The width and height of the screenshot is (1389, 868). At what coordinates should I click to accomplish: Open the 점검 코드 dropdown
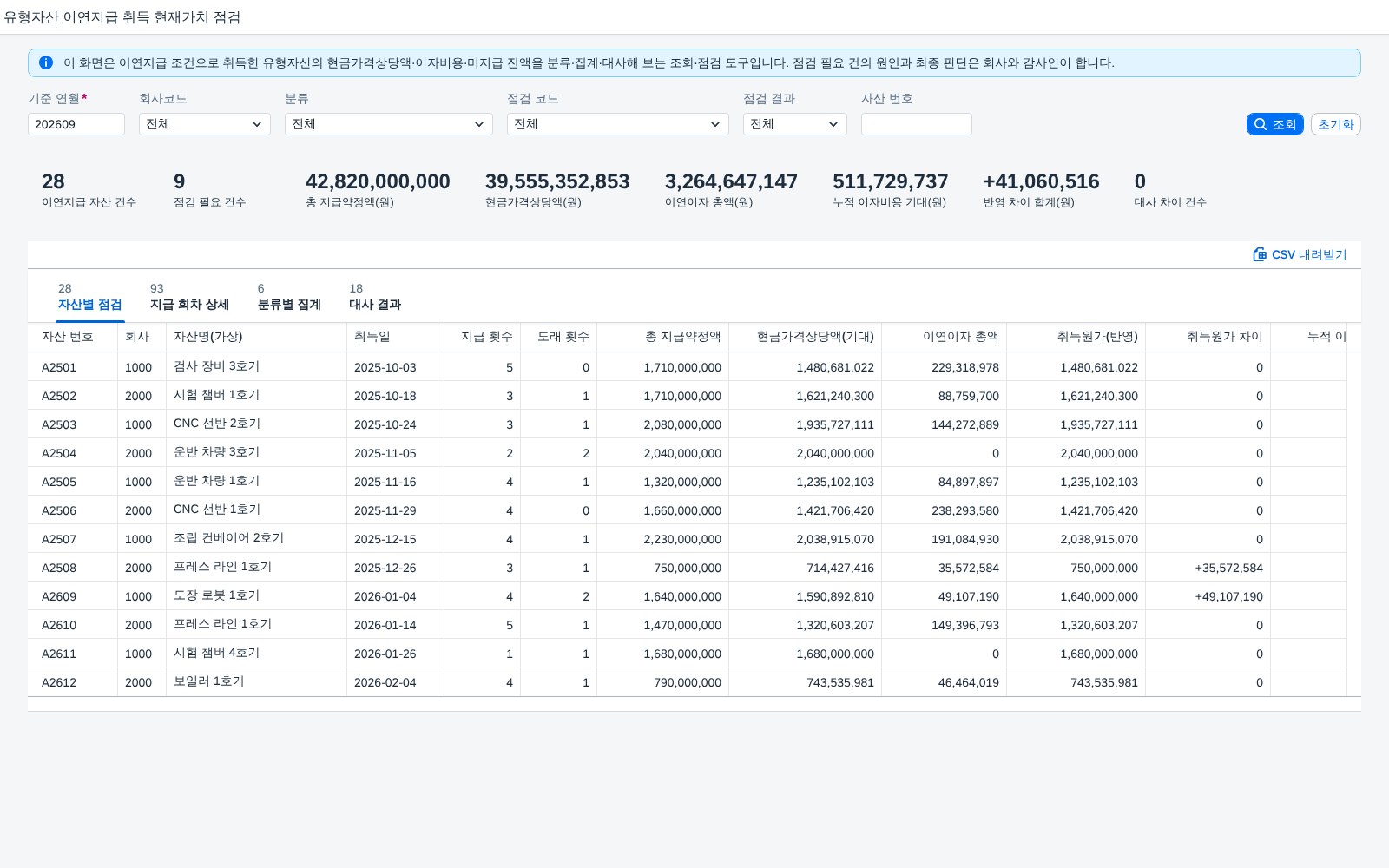point(618,124)
